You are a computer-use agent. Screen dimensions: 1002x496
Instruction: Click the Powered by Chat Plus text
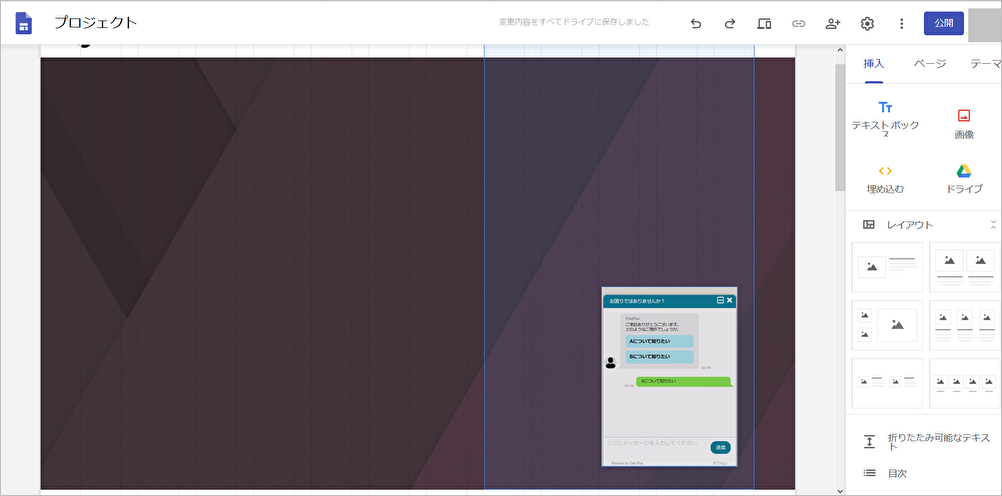click(626, 463)
